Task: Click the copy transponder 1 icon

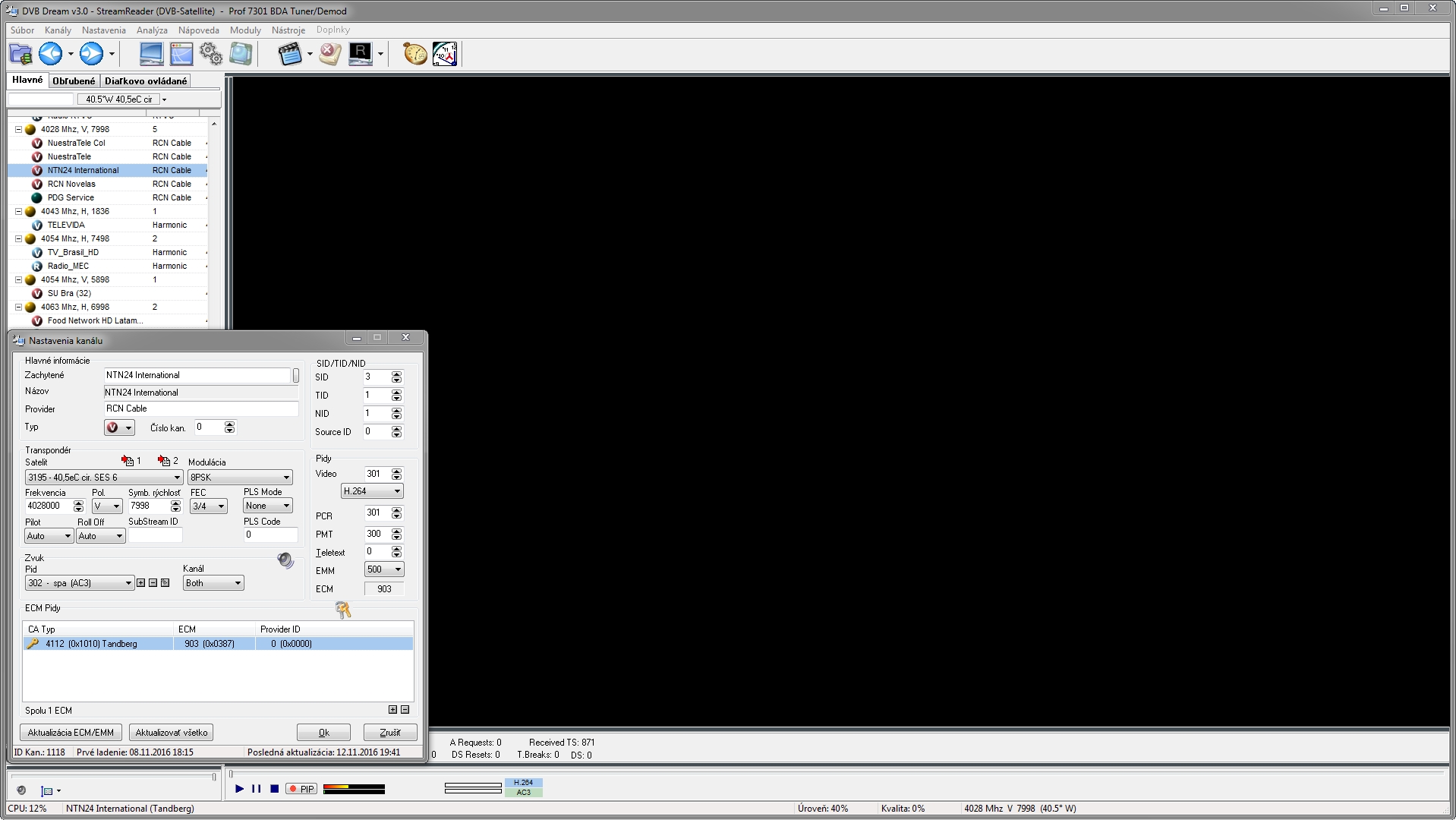Action: coord(128,461)
